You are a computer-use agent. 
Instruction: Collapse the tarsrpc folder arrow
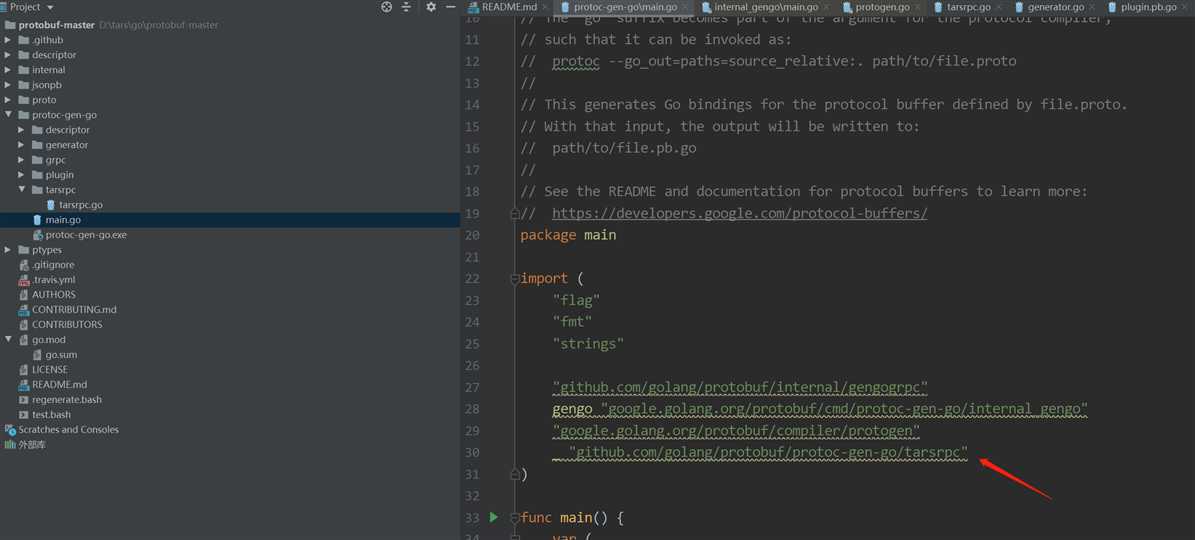[22, 190]
